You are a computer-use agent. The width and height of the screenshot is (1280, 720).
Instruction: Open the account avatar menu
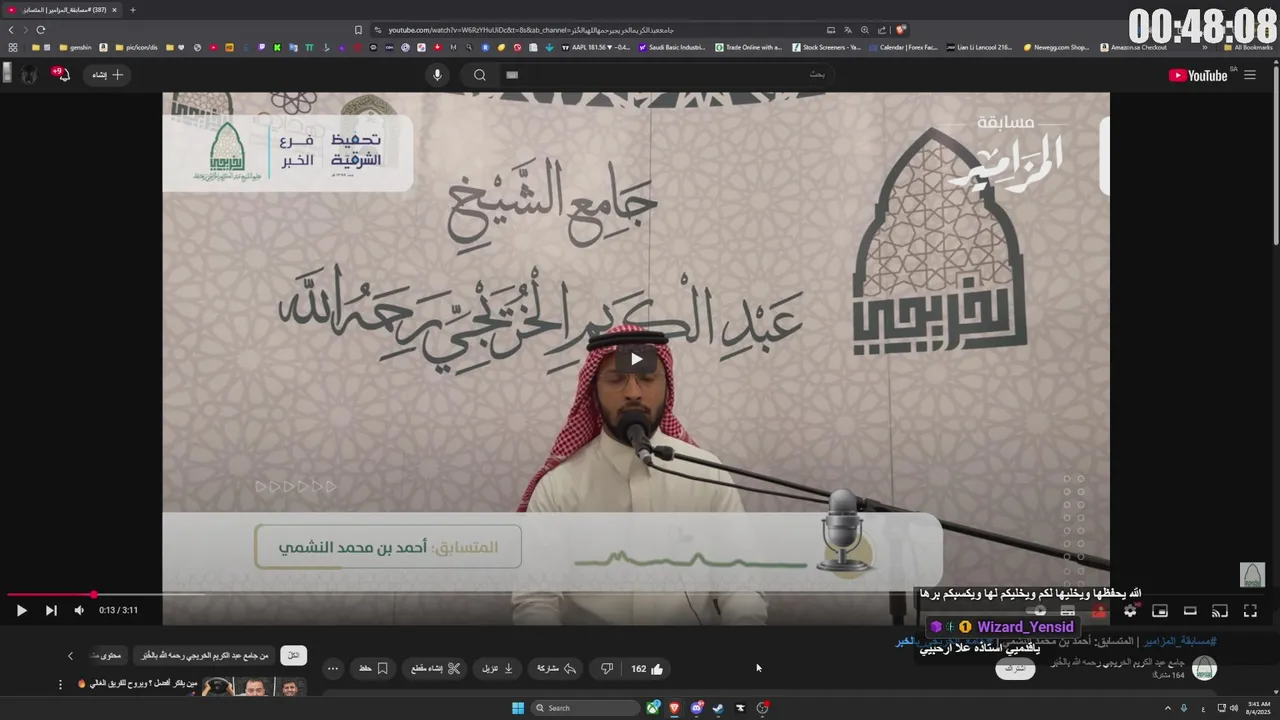click(x=29, y=75)
